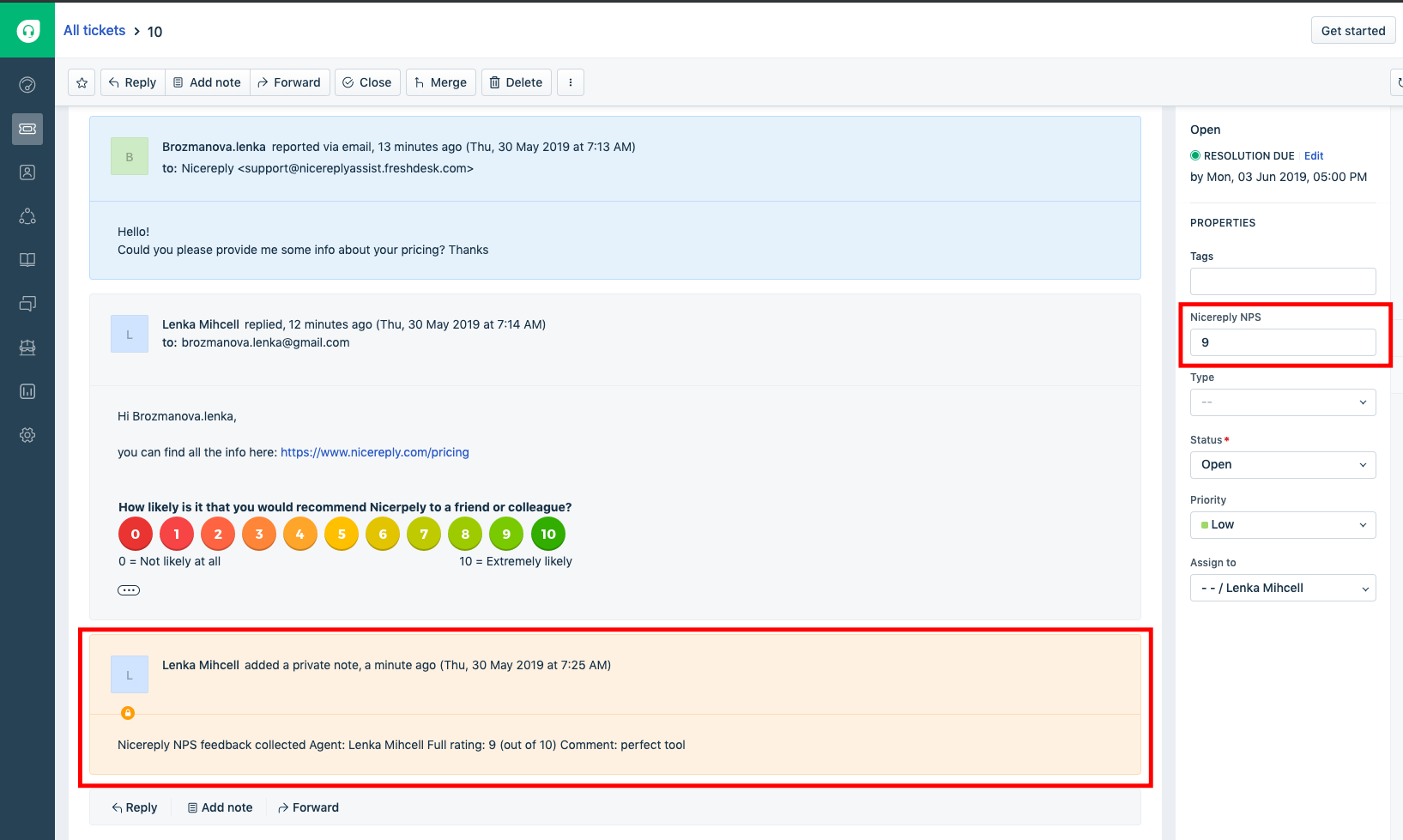Expand the Type dropdown
This screenshot has height=840, width=1403.
click(x=1283, y=402)
